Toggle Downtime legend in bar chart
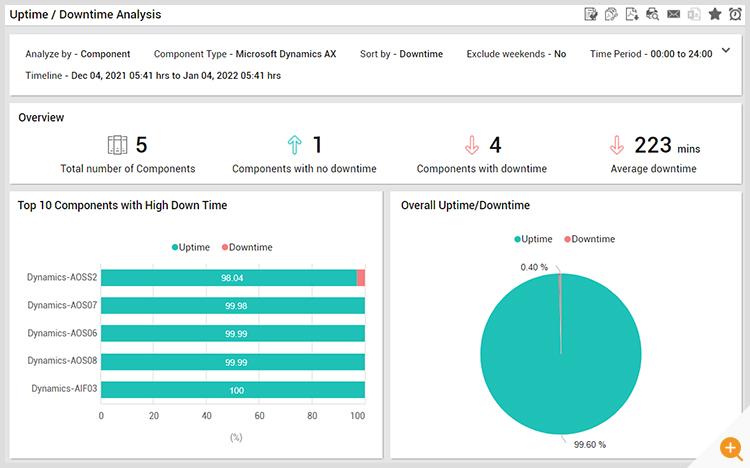The height and width of the screenshot is (468, 750). (247, 247)
